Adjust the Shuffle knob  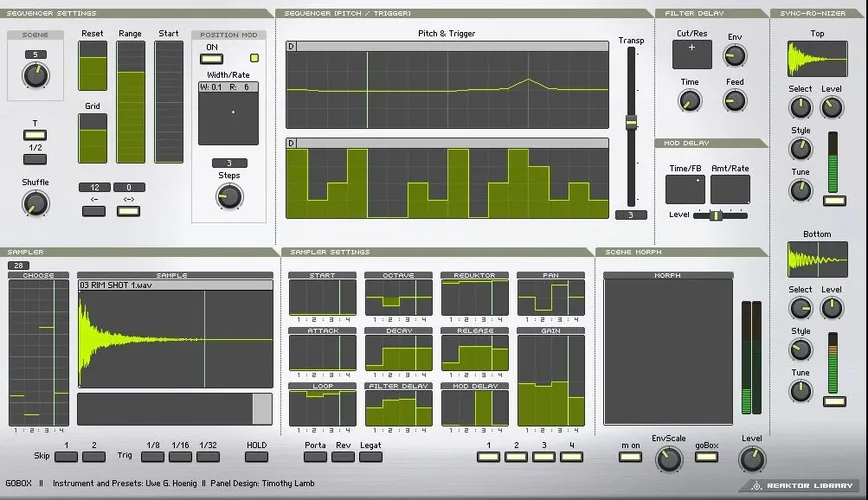35,204
